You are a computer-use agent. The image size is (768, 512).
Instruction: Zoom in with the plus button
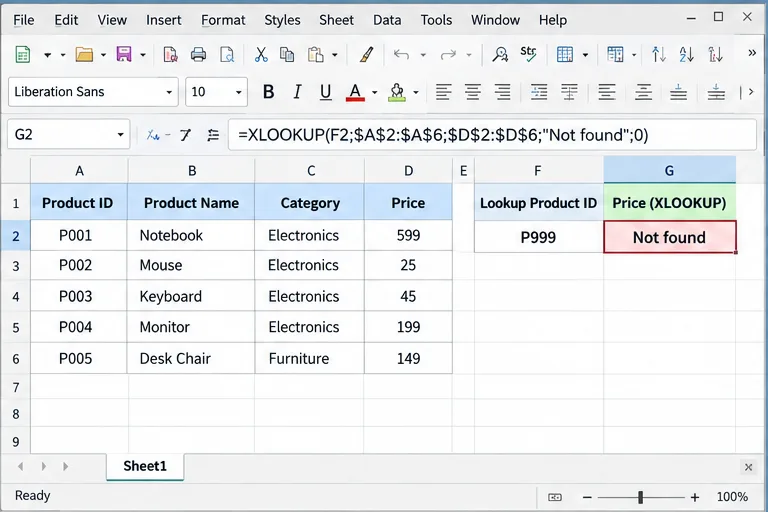pos(695,497)
